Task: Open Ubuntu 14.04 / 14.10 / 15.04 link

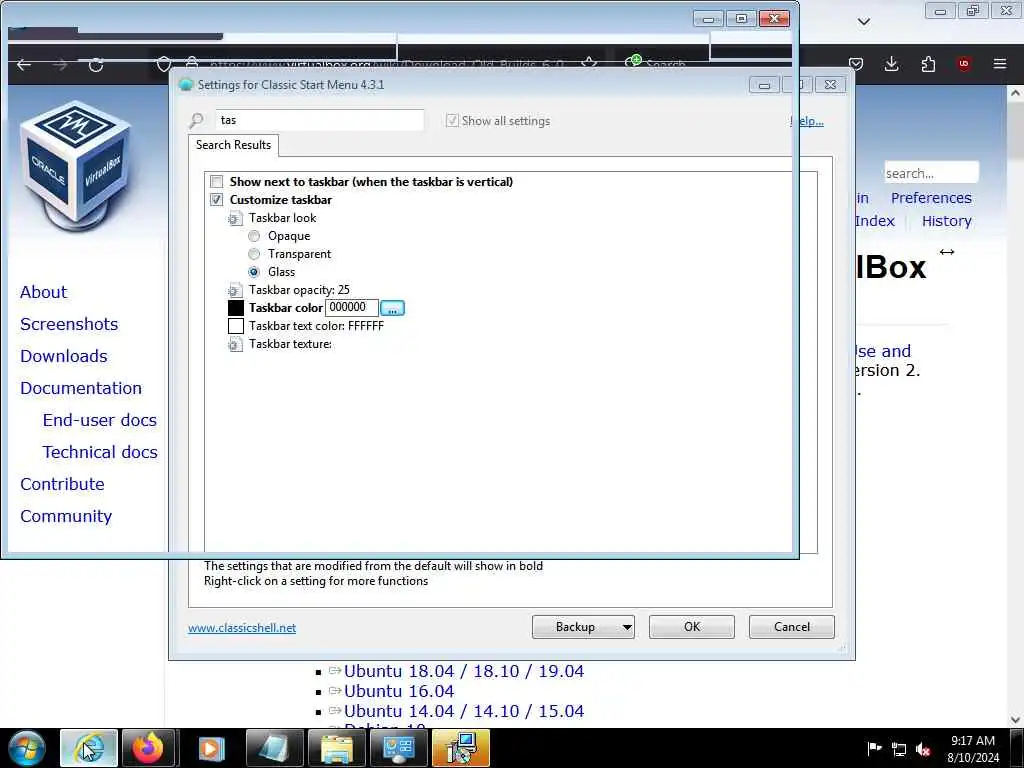Action: 464,711
